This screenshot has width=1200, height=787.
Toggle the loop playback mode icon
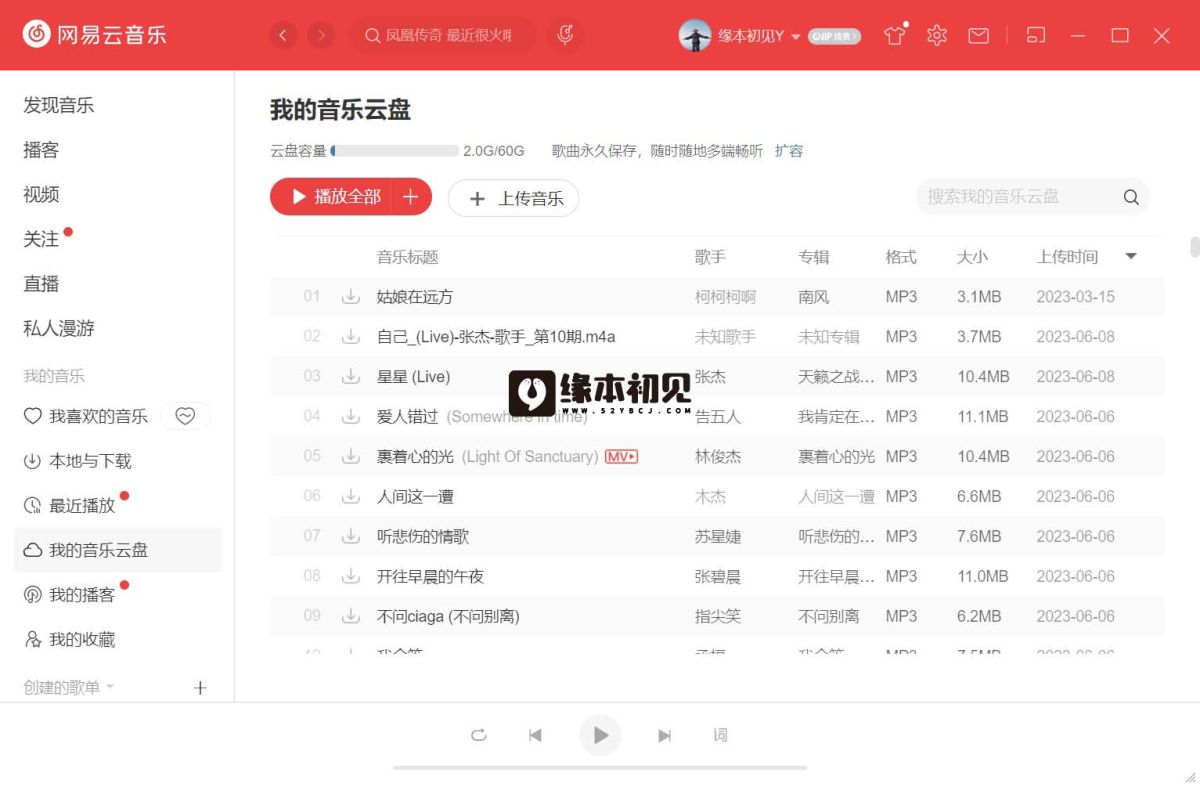tap(479, 736)
